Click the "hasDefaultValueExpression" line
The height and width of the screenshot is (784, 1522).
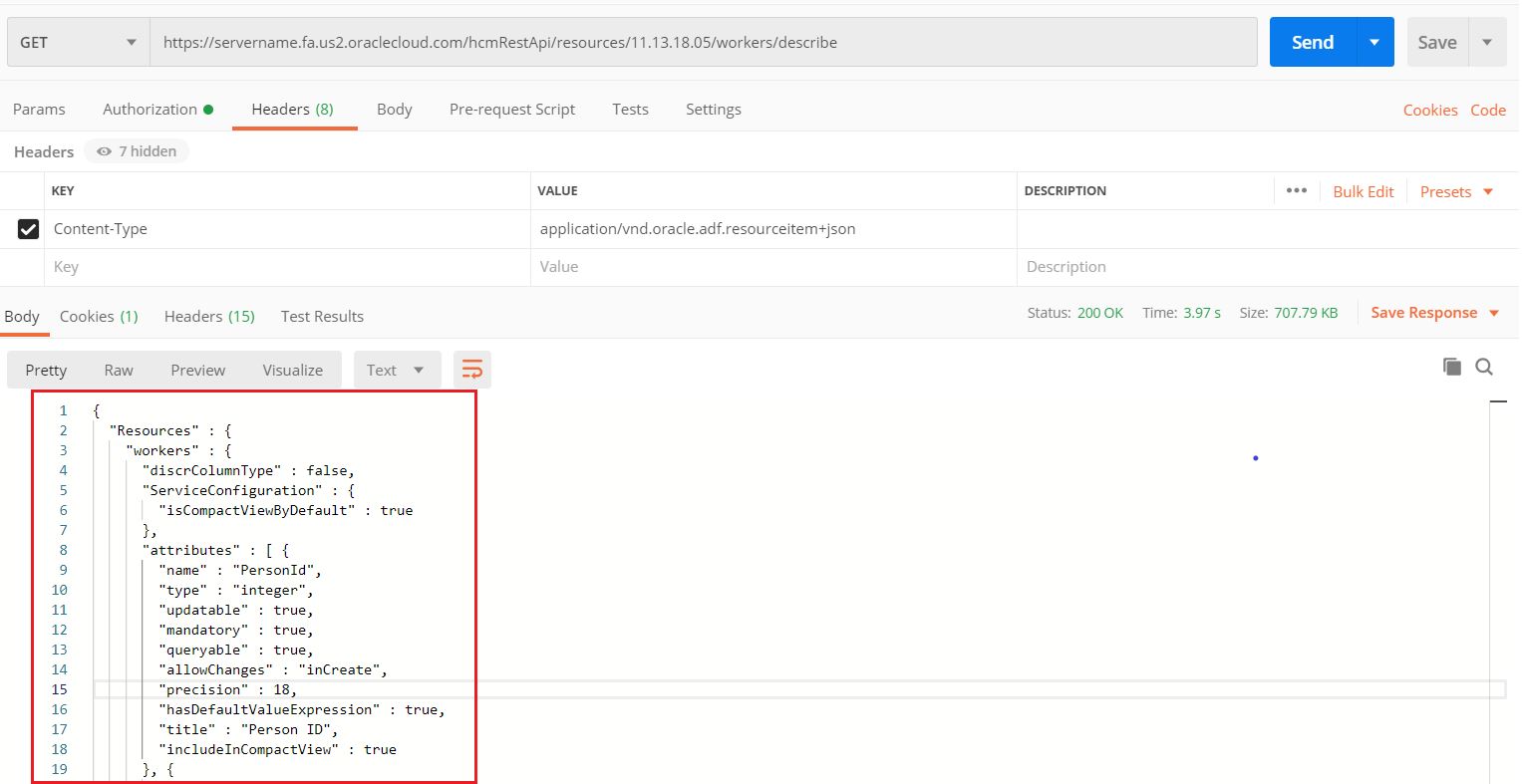point(302,709)
